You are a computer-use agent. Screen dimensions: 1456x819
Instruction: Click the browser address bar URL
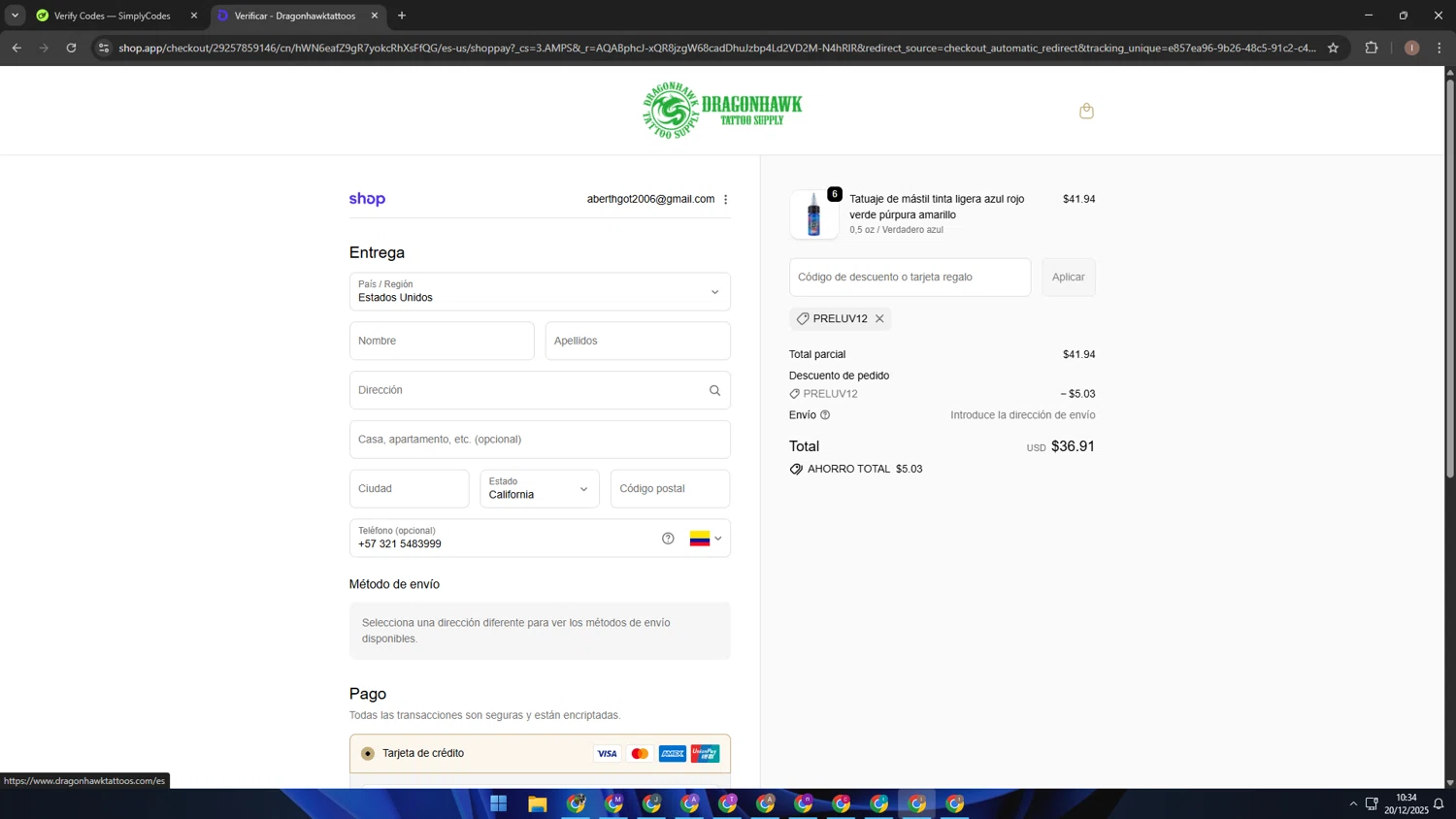[x=717, y=48]
